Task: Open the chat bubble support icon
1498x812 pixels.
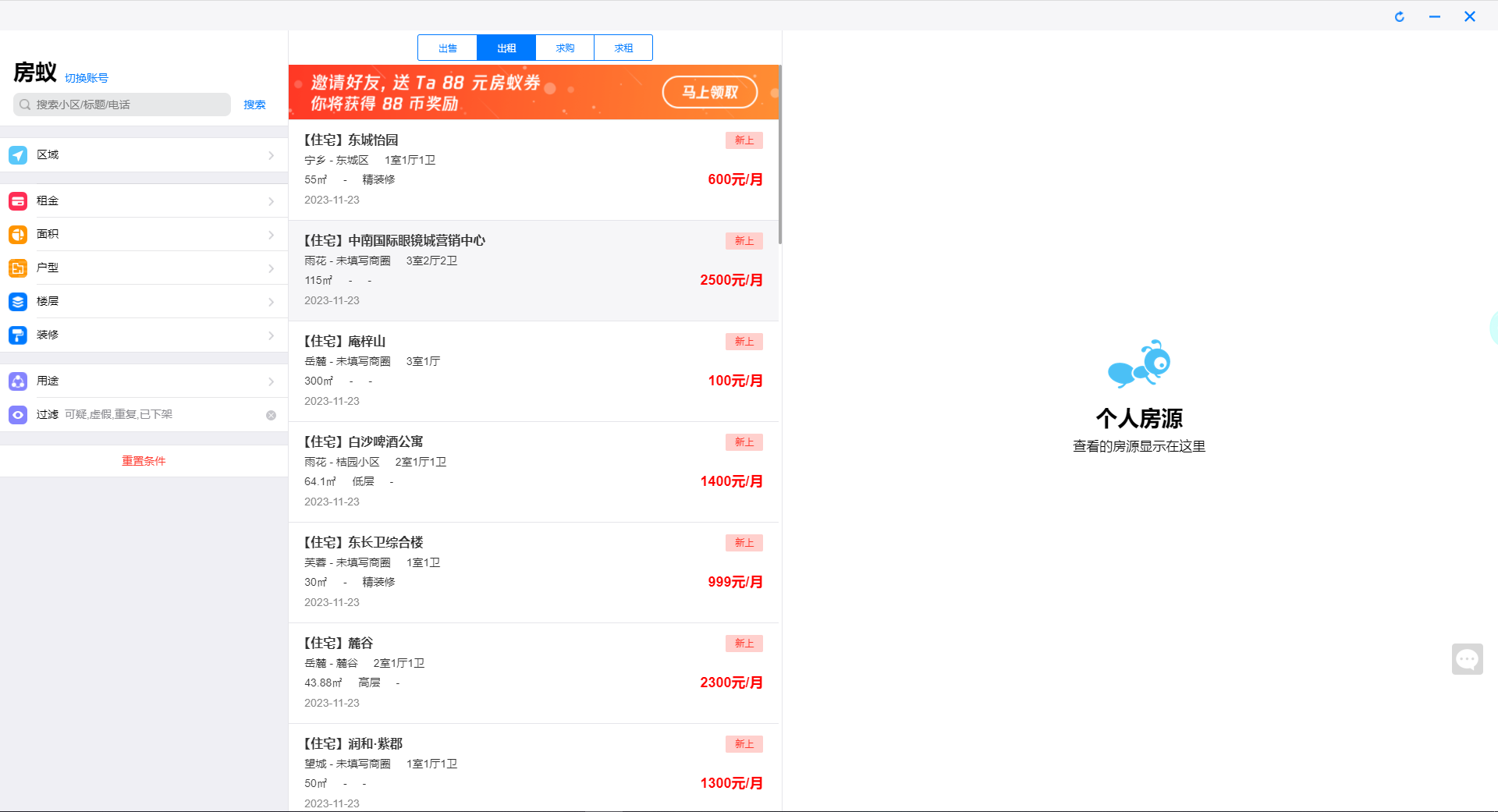Action: click(x=1468, y=659)
